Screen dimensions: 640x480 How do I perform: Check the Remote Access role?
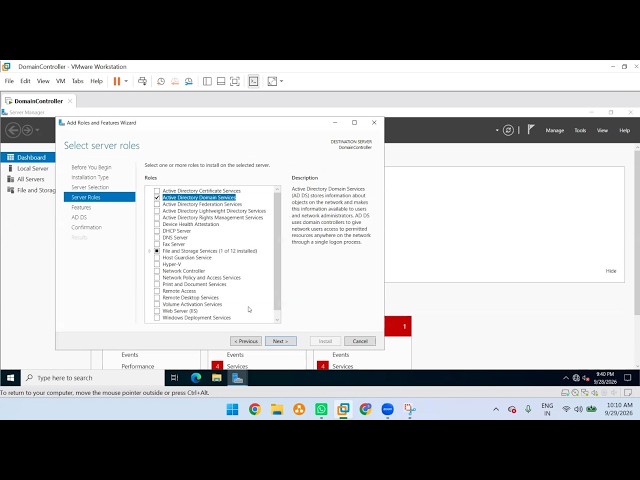157,291
